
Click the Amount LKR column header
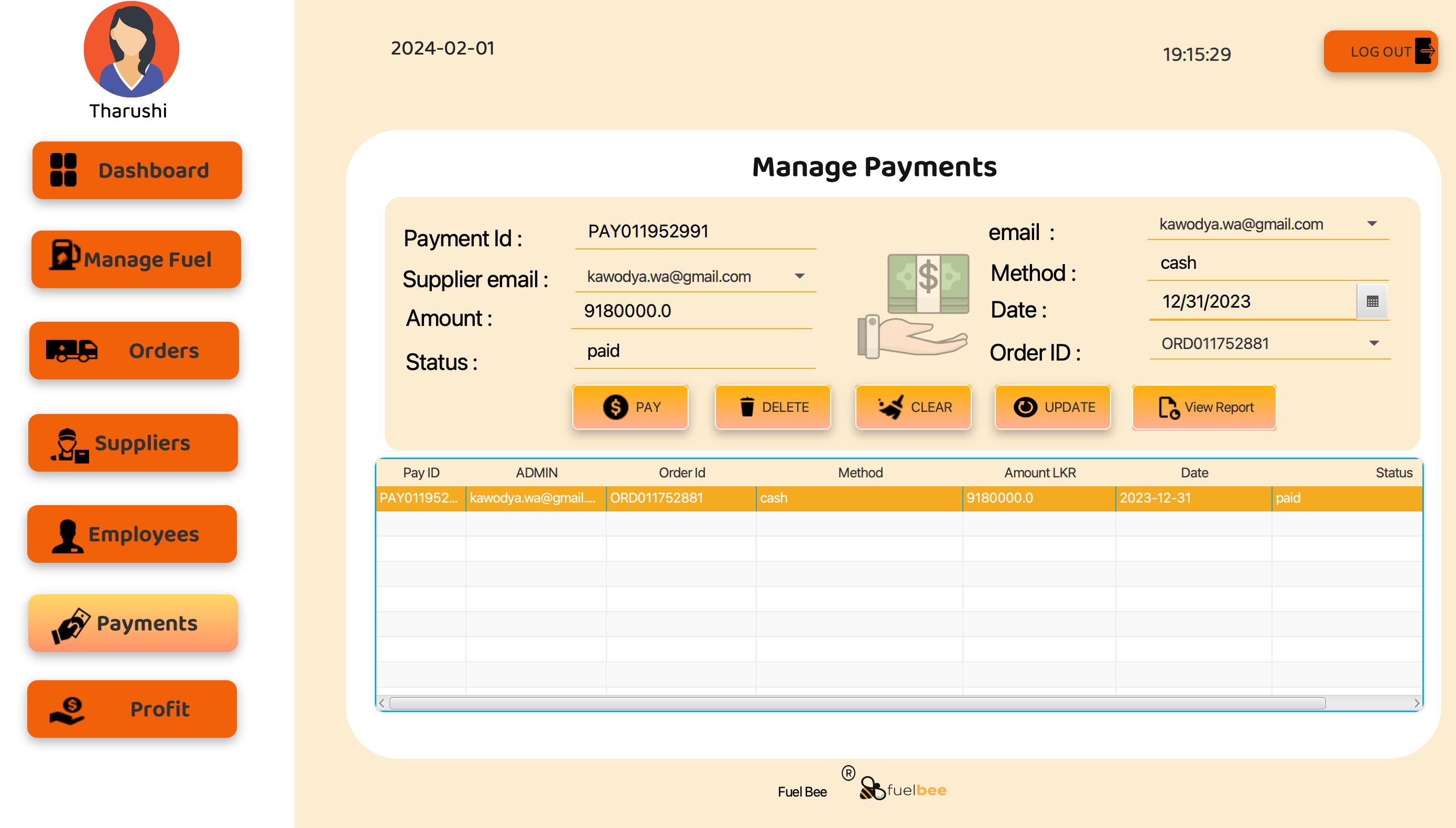pyautogui.click(x=1040, y=473)
